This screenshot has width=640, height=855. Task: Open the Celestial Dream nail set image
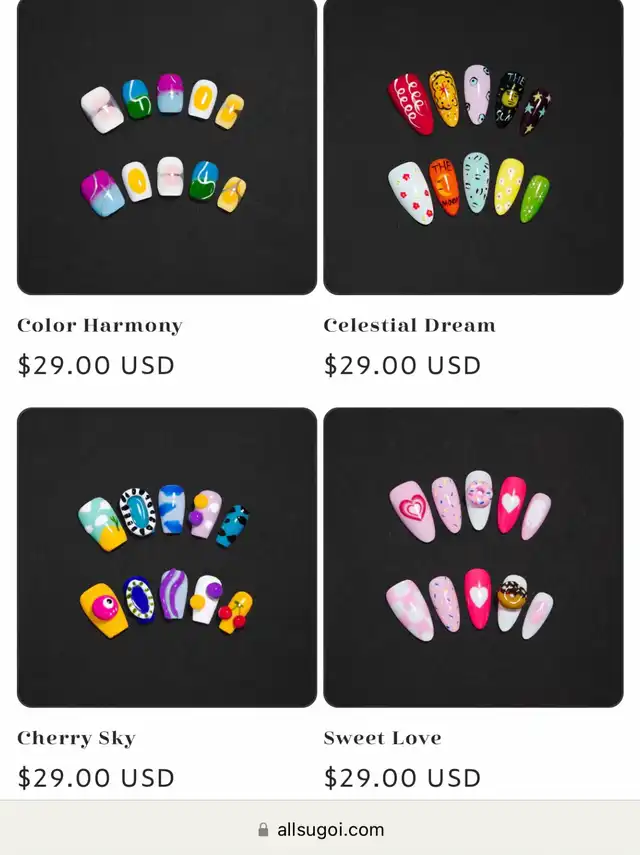(x=473, y=146)
